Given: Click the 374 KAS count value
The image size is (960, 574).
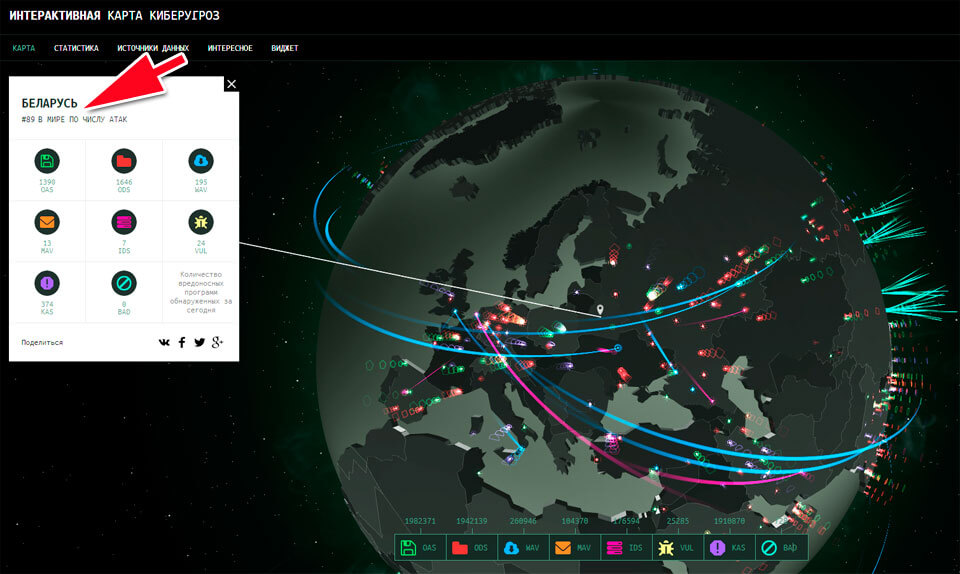Looking at the screenshot, I should click(x=47, y=304).
